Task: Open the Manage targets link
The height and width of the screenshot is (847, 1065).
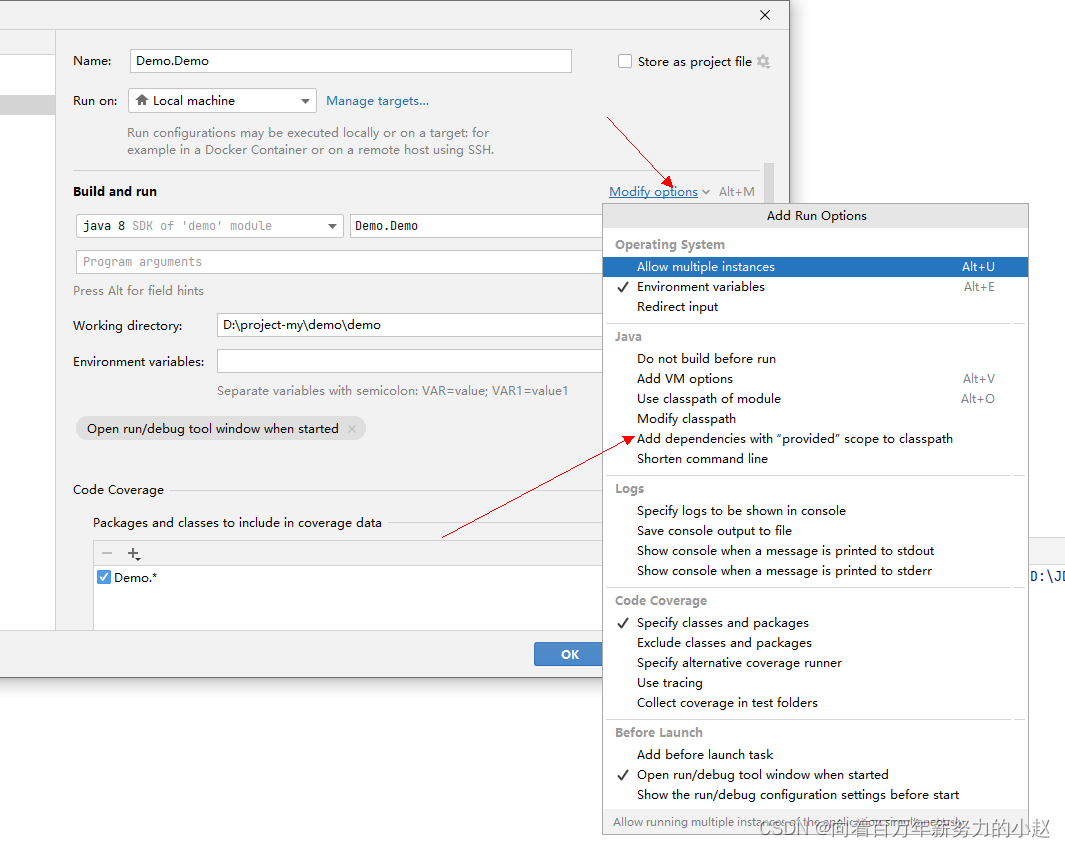Action: (377, 100)
